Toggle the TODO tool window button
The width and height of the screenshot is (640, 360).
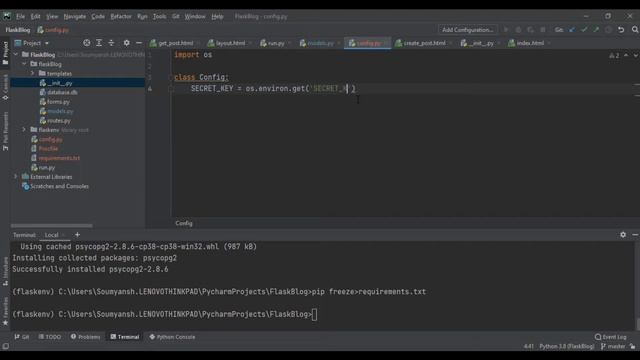50,337
